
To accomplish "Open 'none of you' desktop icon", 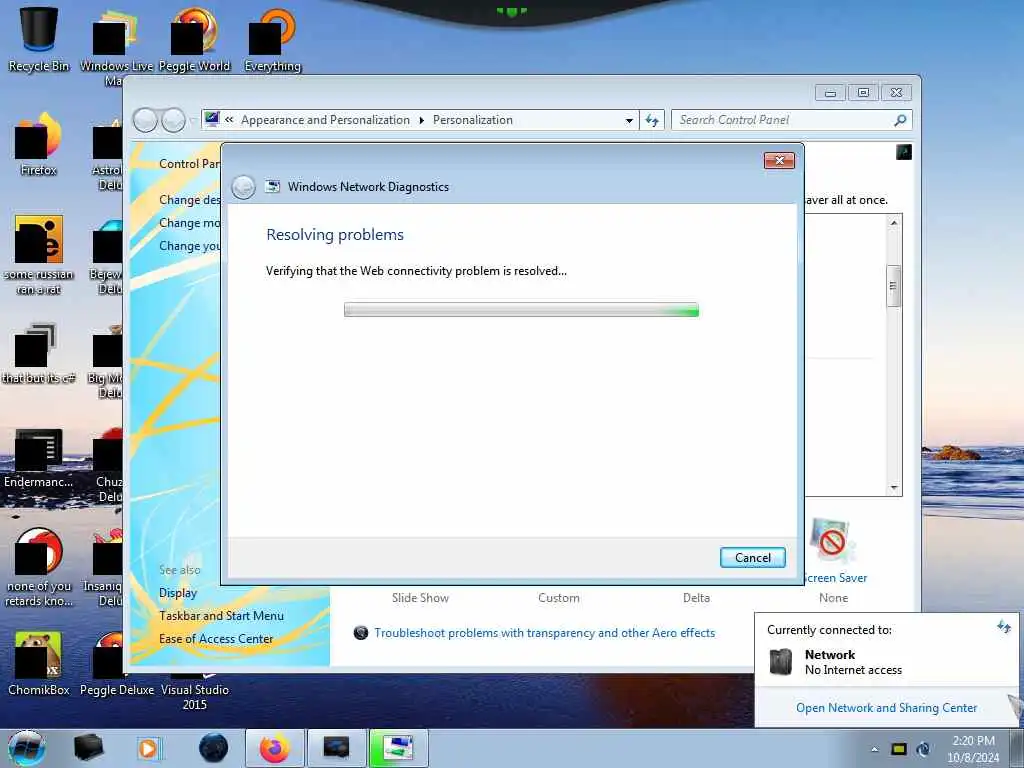I will pos(39,567).
